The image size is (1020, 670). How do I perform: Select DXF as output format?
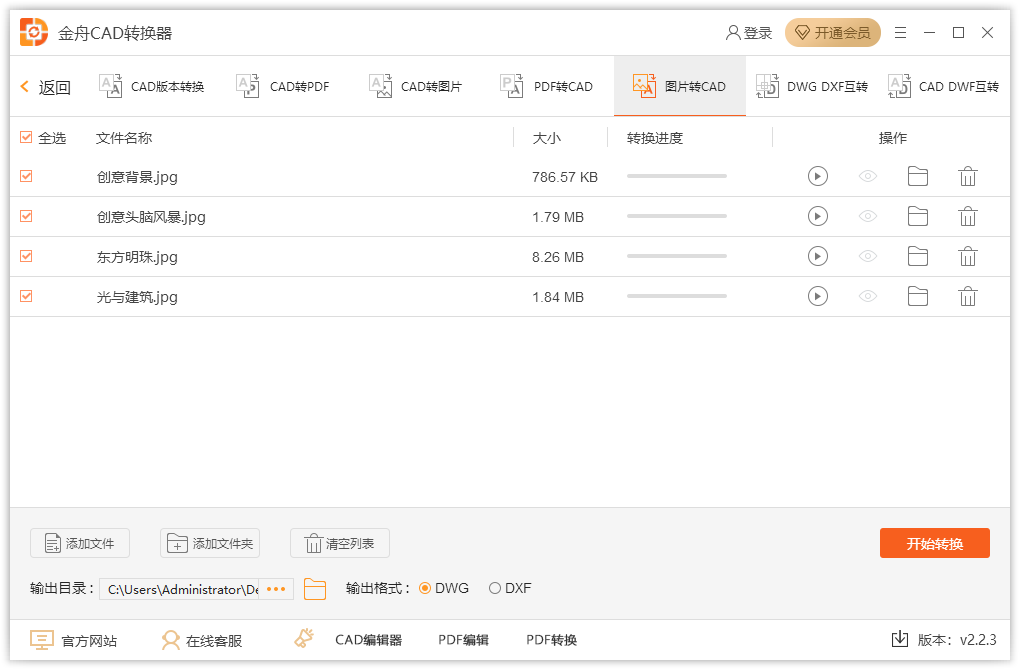tap(494, 588)
